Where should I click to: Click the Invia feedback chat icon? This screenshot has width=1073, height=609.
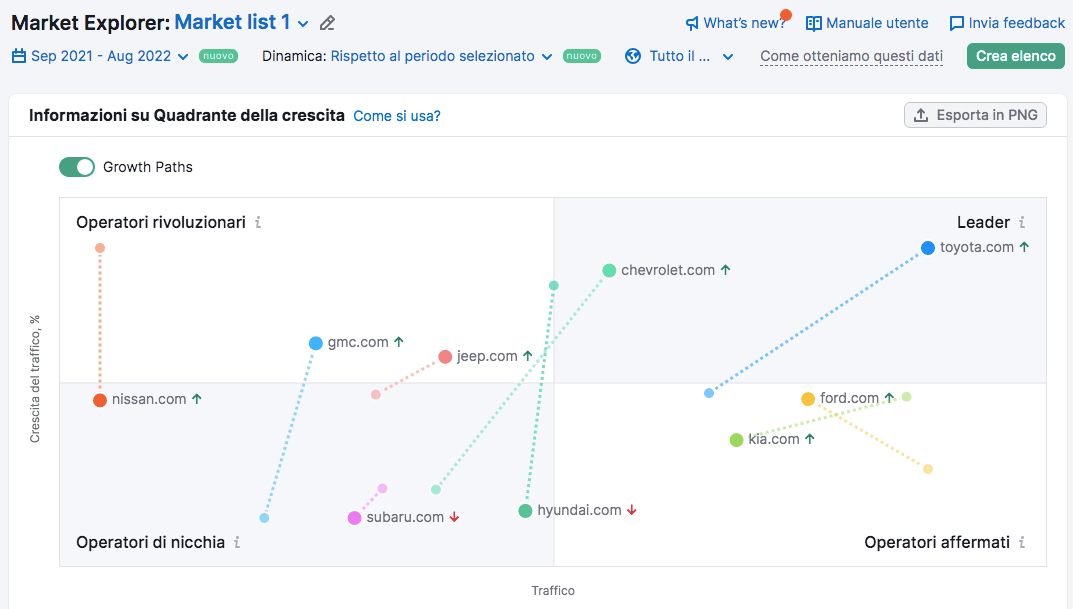[957, 23]
